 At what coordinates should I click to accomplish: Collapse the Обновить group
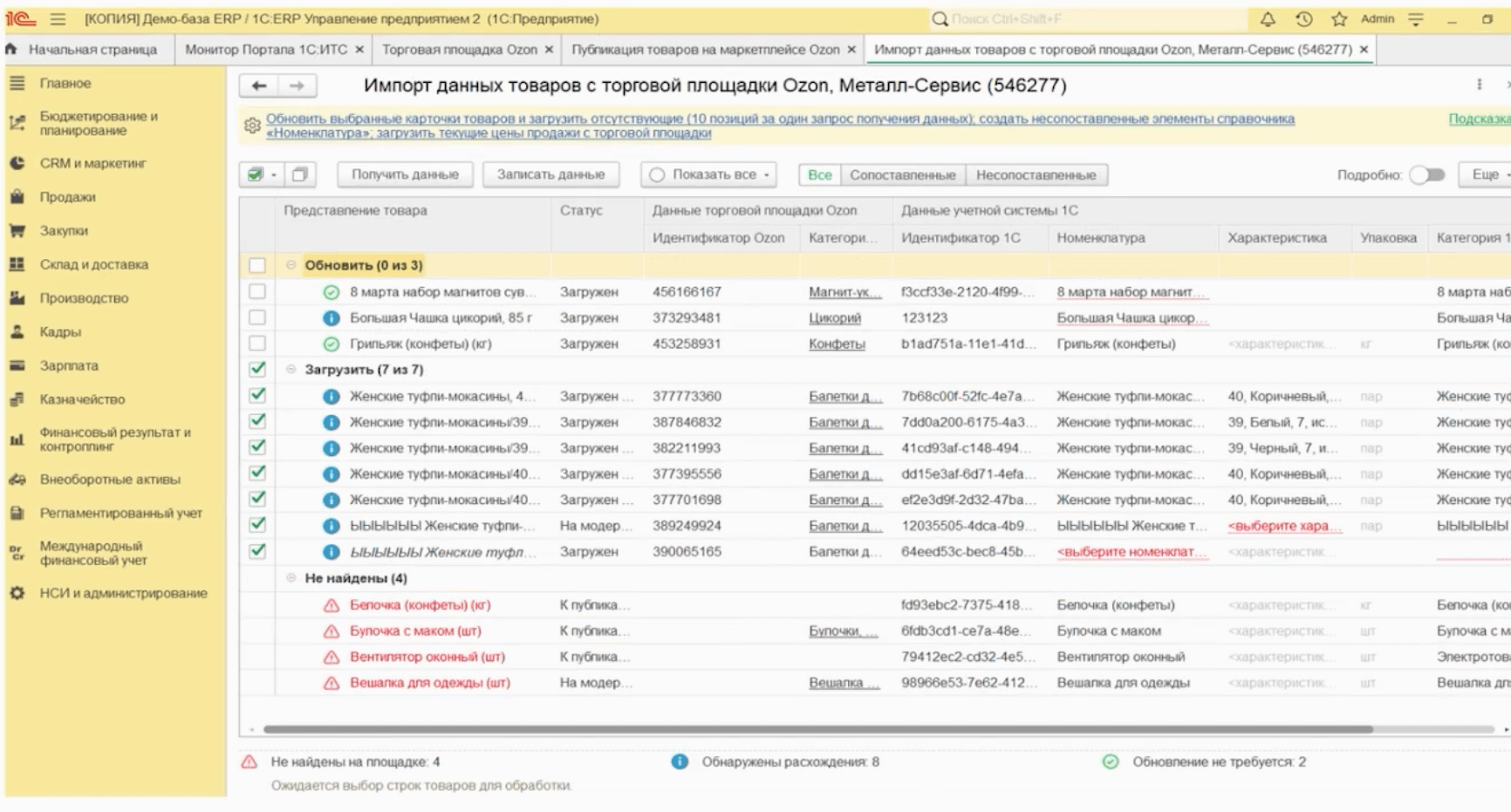[291, 265]
